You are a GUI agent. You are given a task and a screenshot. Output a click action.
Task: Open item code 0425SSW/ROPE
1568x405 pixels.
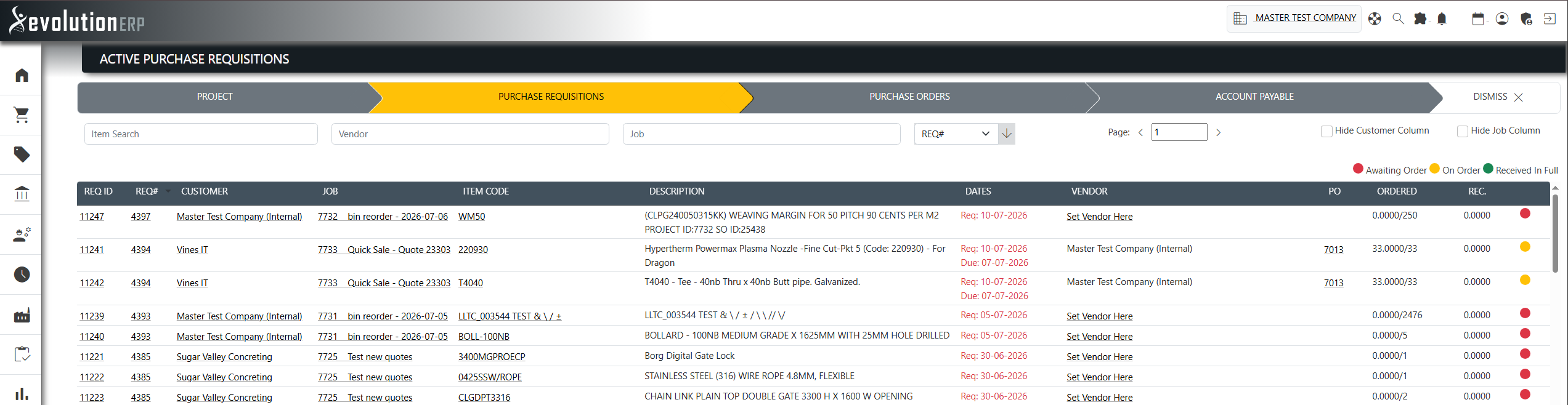point(490,377)
